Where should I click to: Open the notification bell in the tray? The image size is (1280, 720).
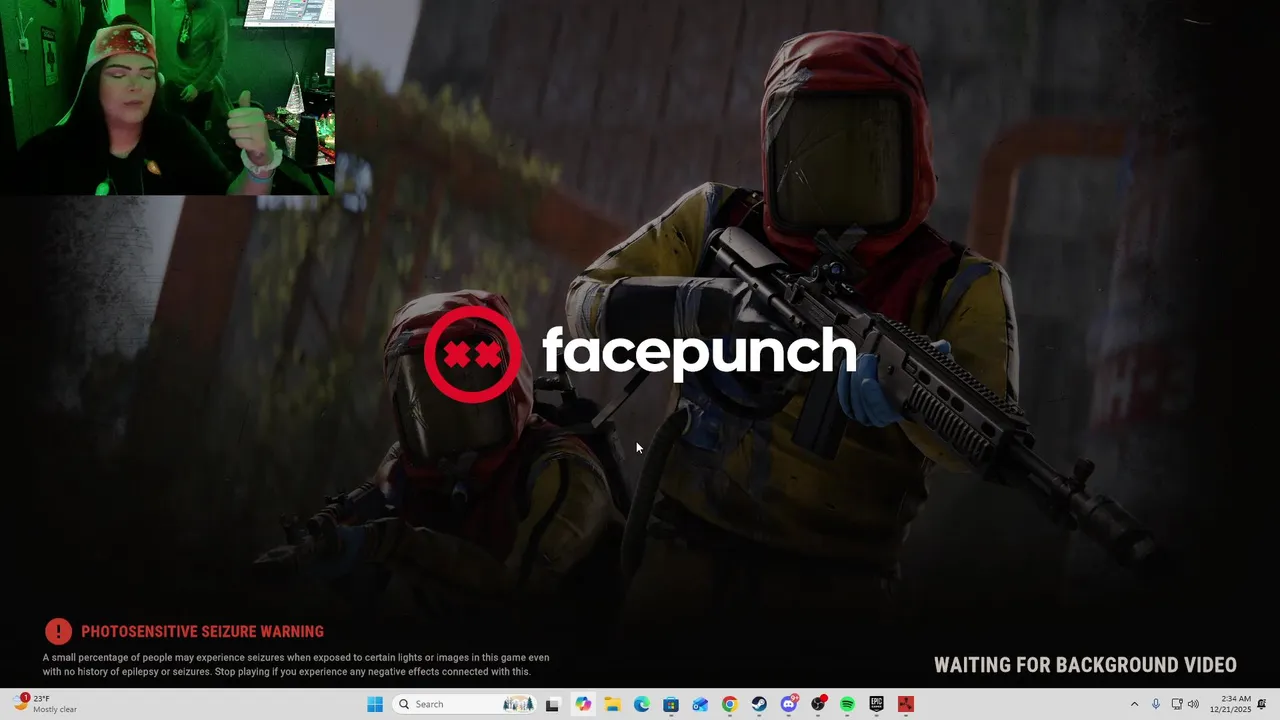click(x=1262, y=704)
